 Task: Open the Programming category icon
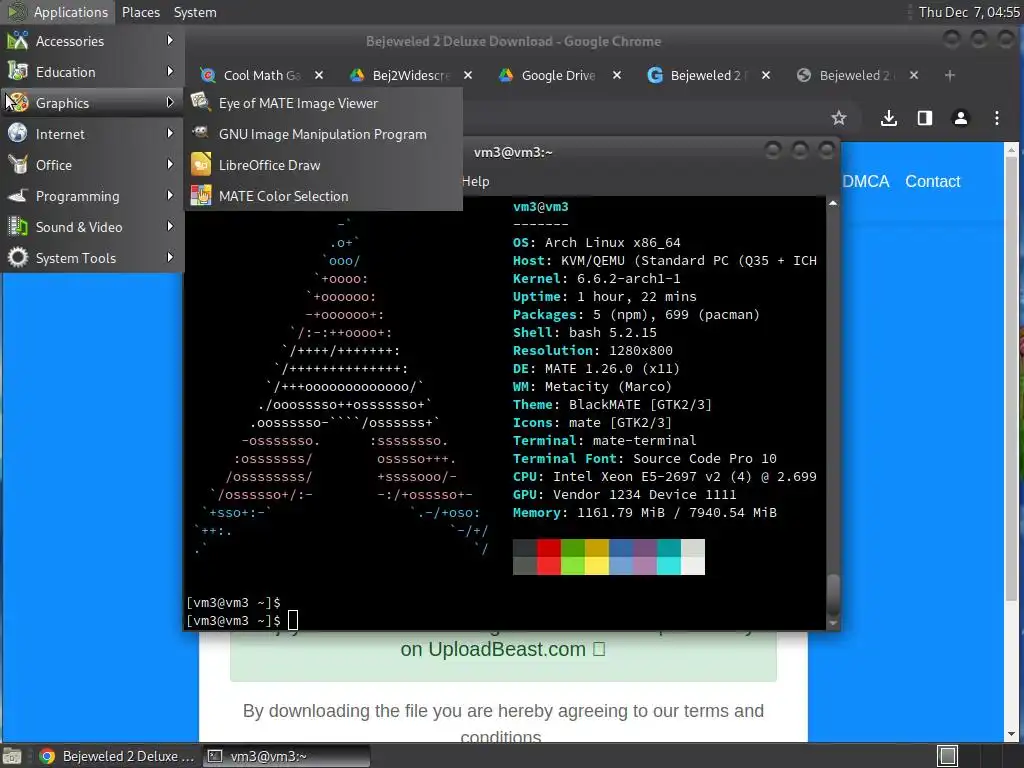point(18,196)
